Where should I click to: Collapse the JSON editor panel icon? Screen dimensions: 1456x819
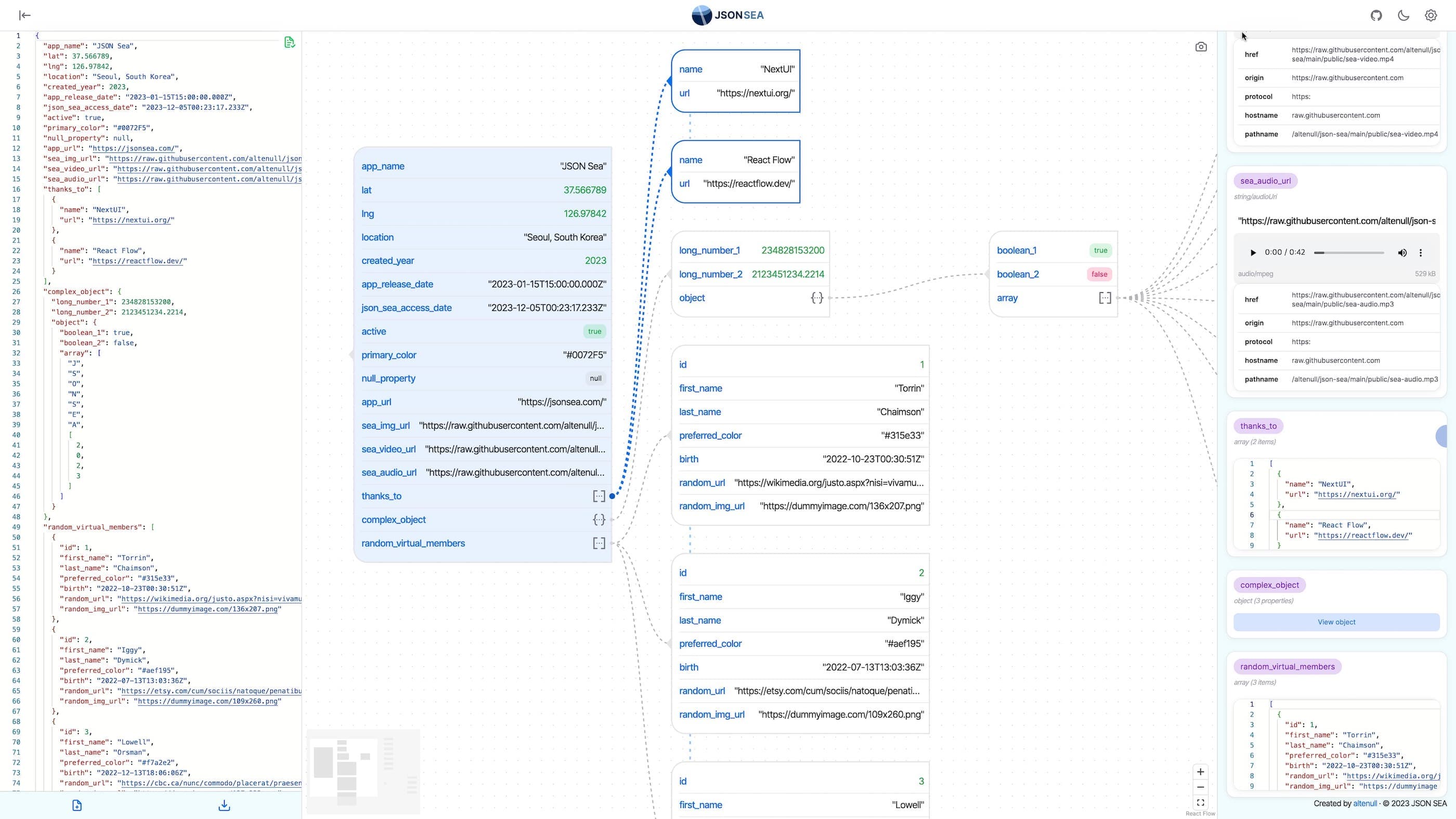coord(25,15)
